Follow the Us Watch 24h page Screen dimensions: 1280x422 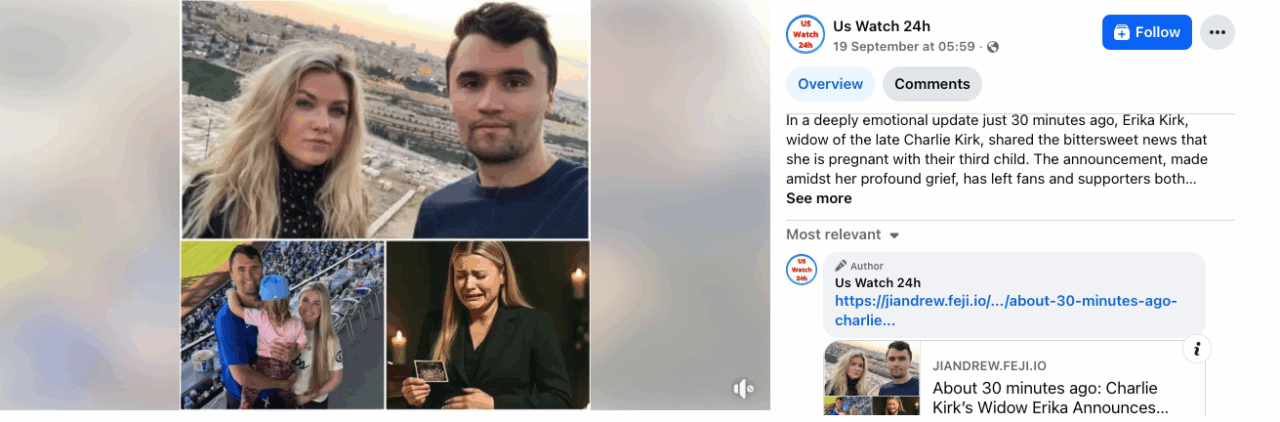point(1147,32)
